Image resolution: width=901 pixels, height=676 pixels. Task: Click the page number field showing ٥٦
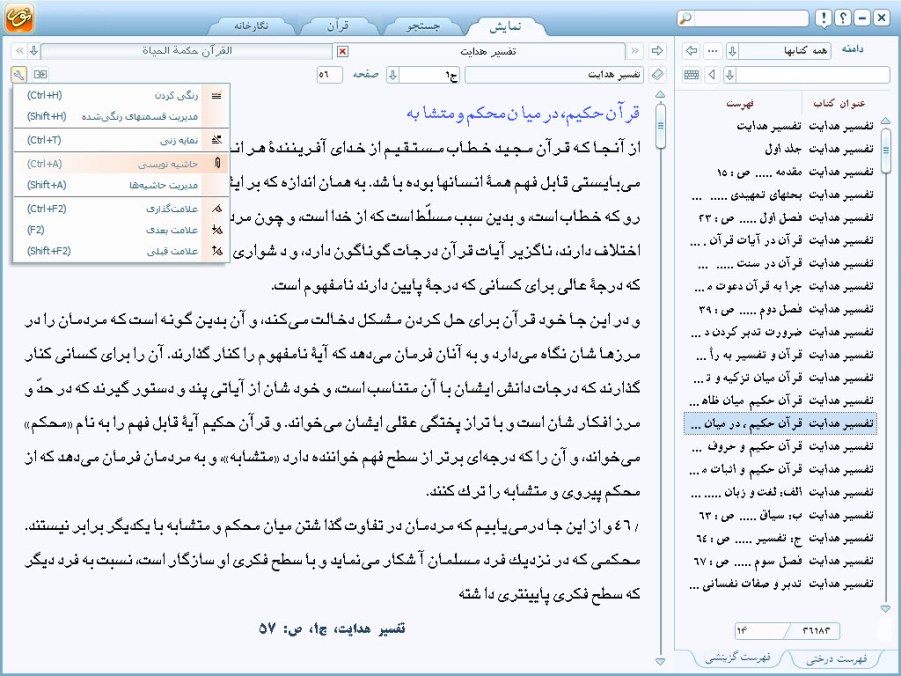pyautogui.click(x=329, y=75)
